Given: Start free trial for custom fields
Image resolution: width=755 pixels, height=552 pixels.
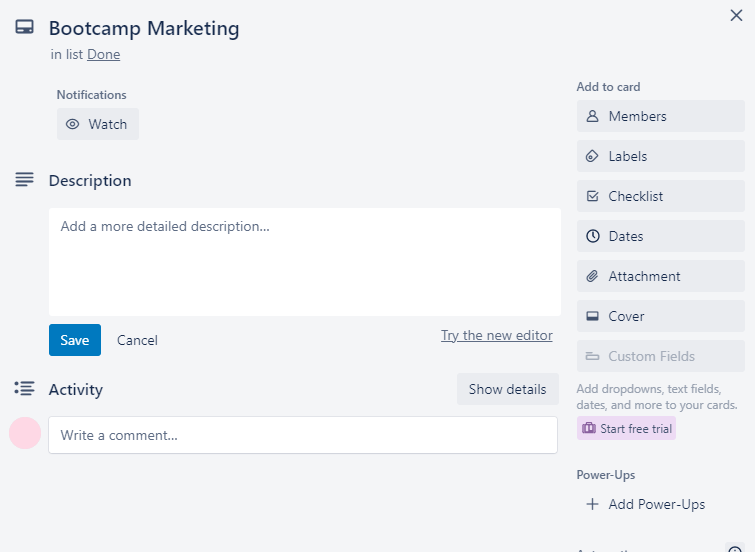Looking at the screenshot, I should [x=626, y=428].
